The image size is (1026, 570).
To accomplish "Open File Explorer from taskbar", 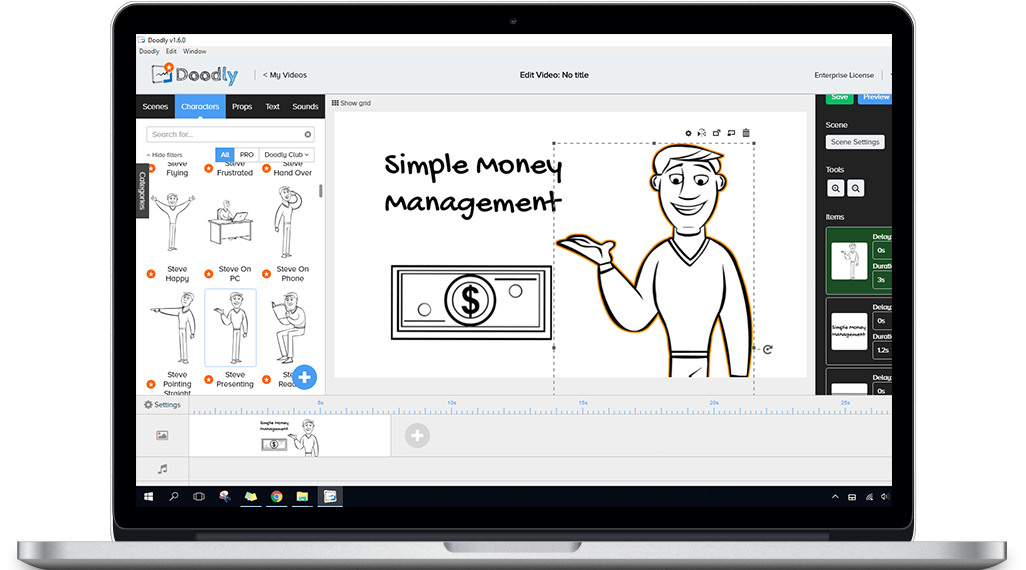I will pyautogui.click(x=302, y=497).
